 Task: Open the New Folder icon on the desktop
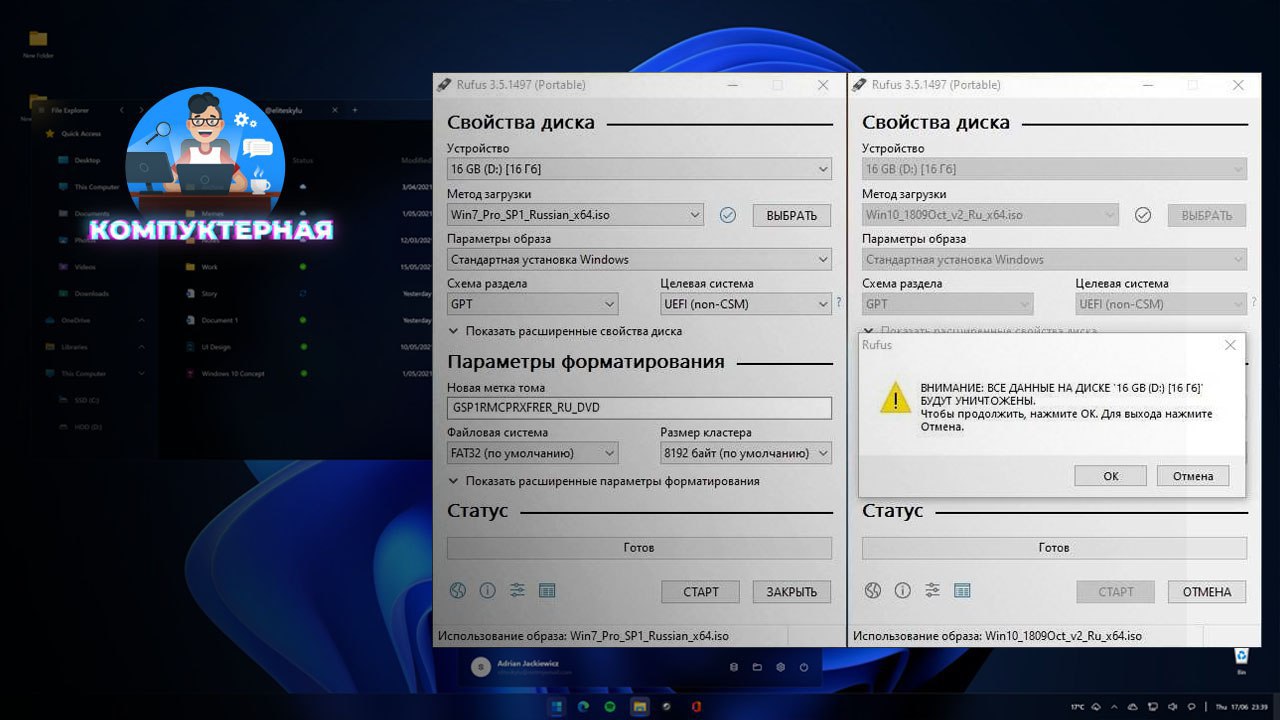click(x=38, y=43)
